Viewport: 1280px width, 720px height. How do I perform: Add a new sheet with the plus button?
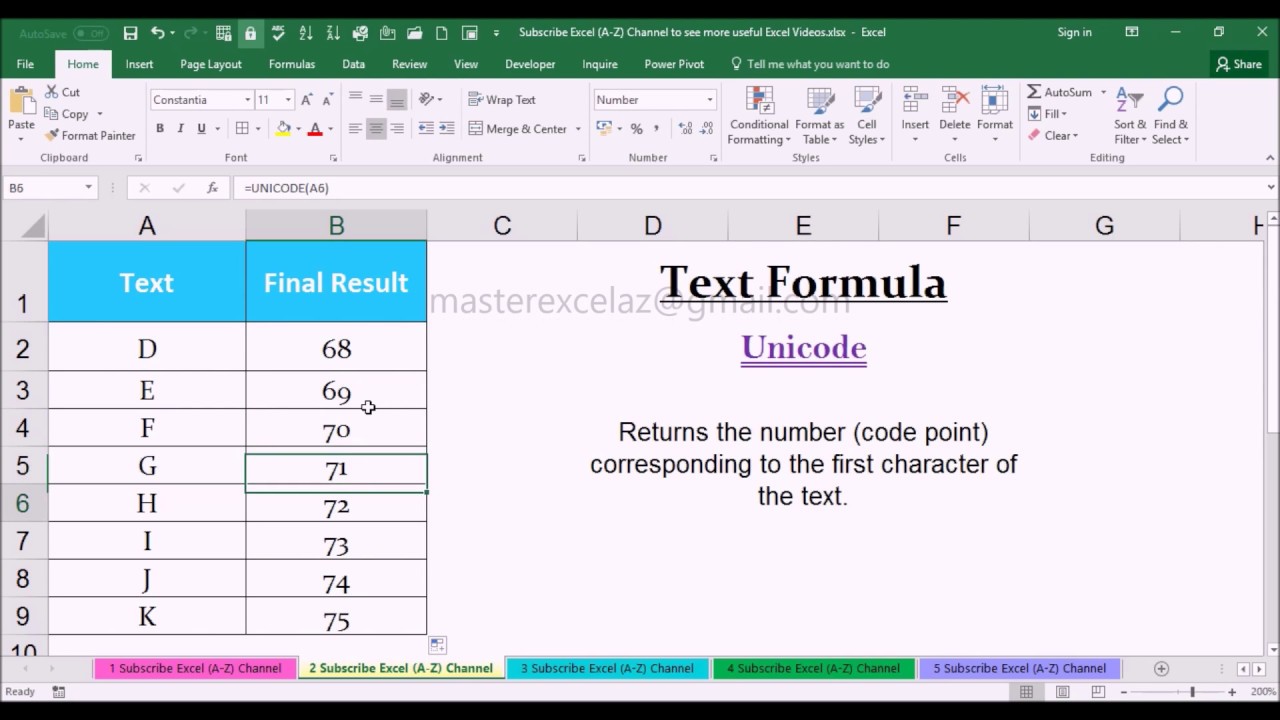tap(1161, 668)
